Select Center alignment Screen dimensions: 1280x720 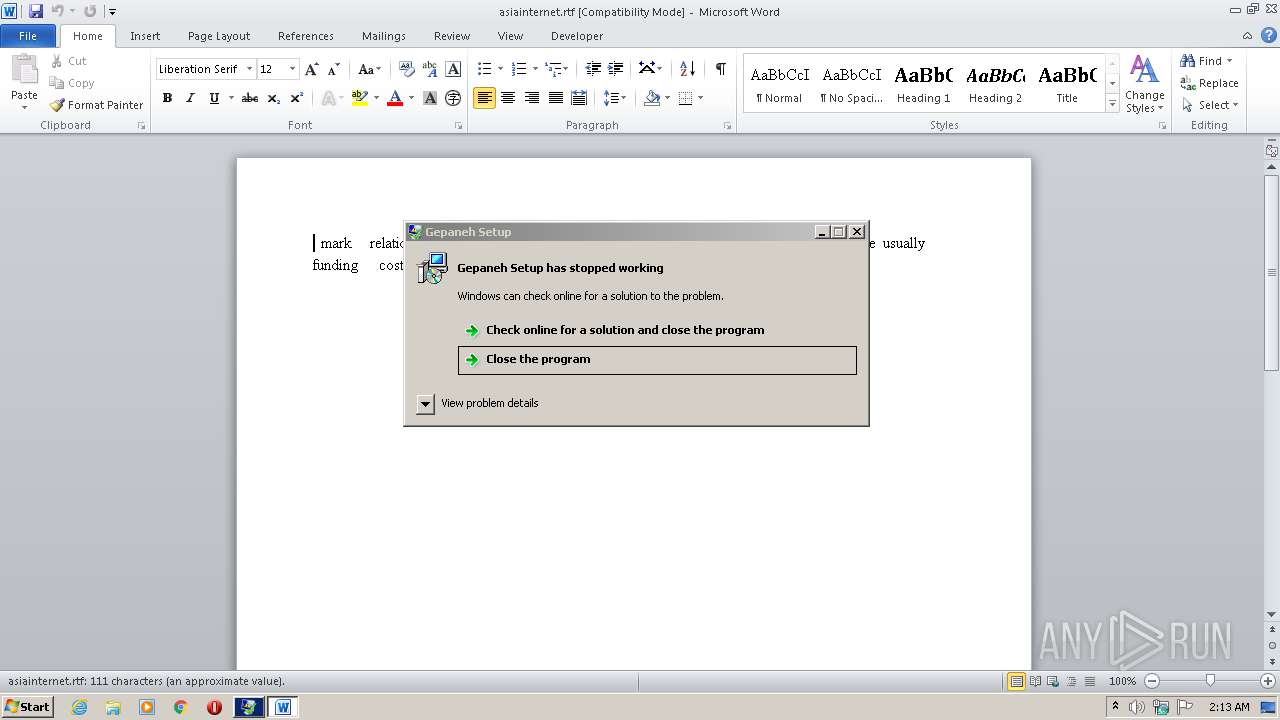508,98
